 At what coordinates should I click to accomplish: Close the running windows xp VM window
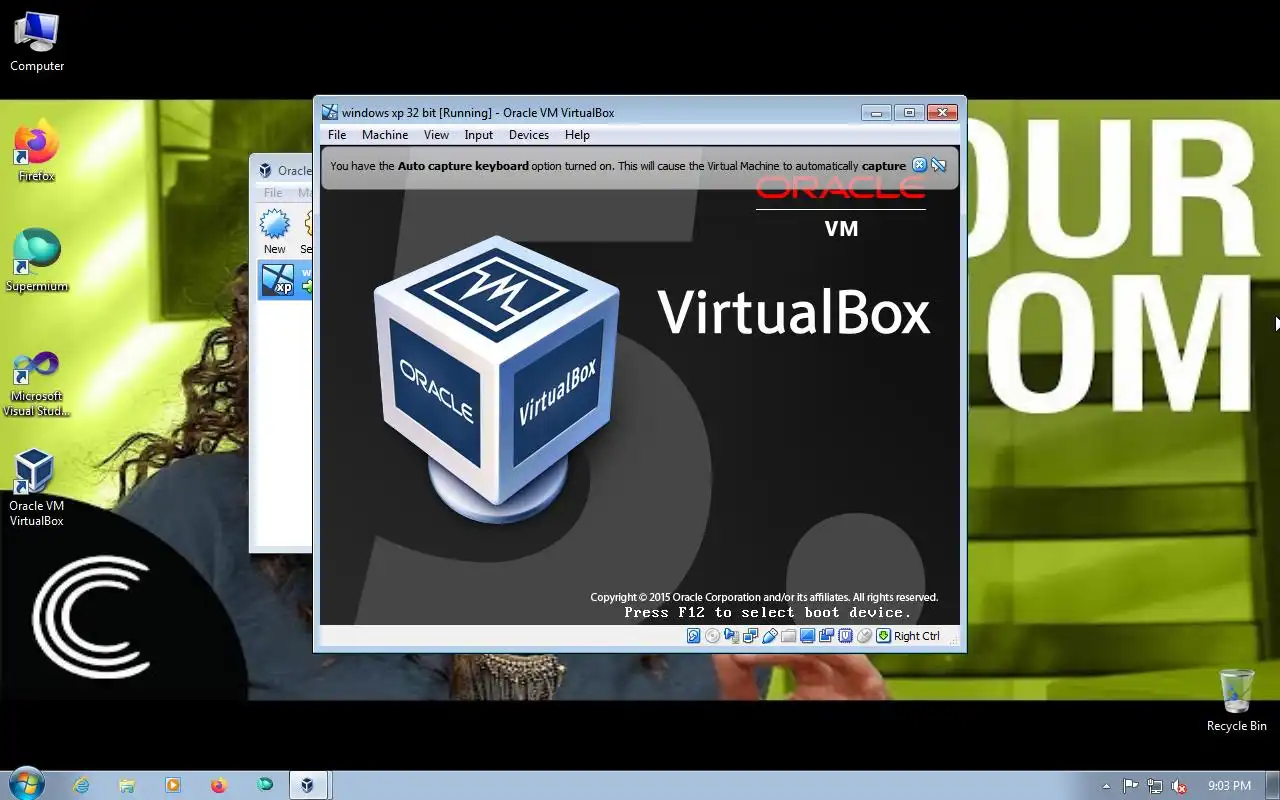942,112
